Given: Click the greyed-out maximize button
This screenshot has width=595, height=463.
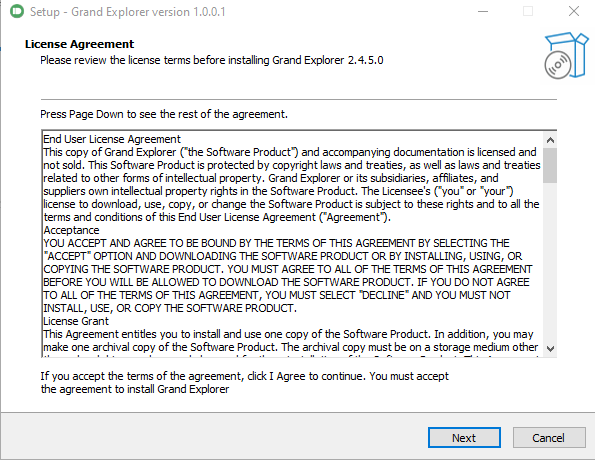Looking at the screenshot, I should pos(528,11).
